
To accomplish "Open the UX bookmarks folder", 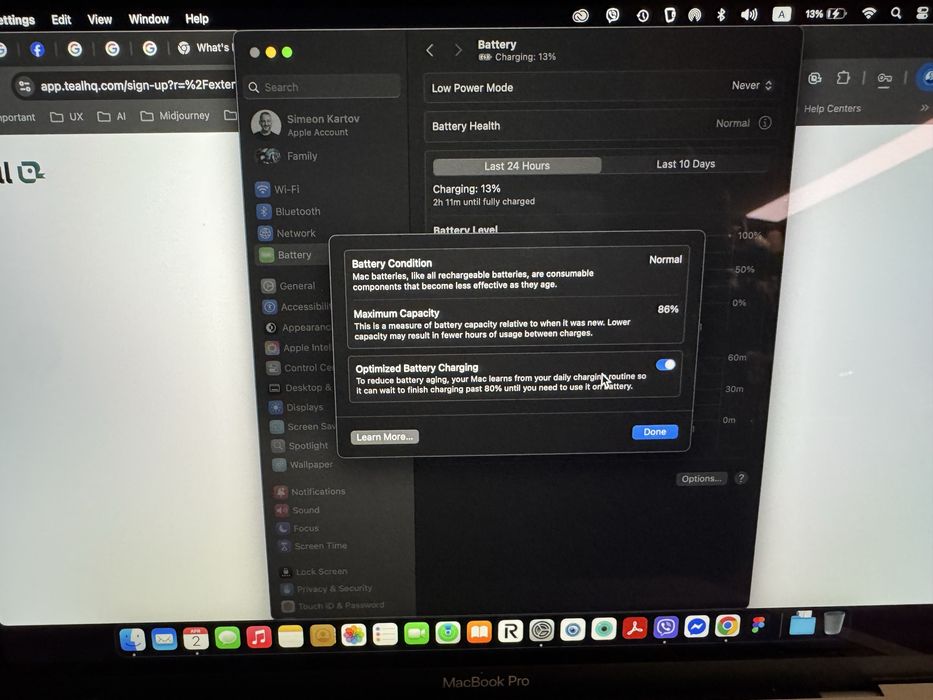I will (66, 117).
